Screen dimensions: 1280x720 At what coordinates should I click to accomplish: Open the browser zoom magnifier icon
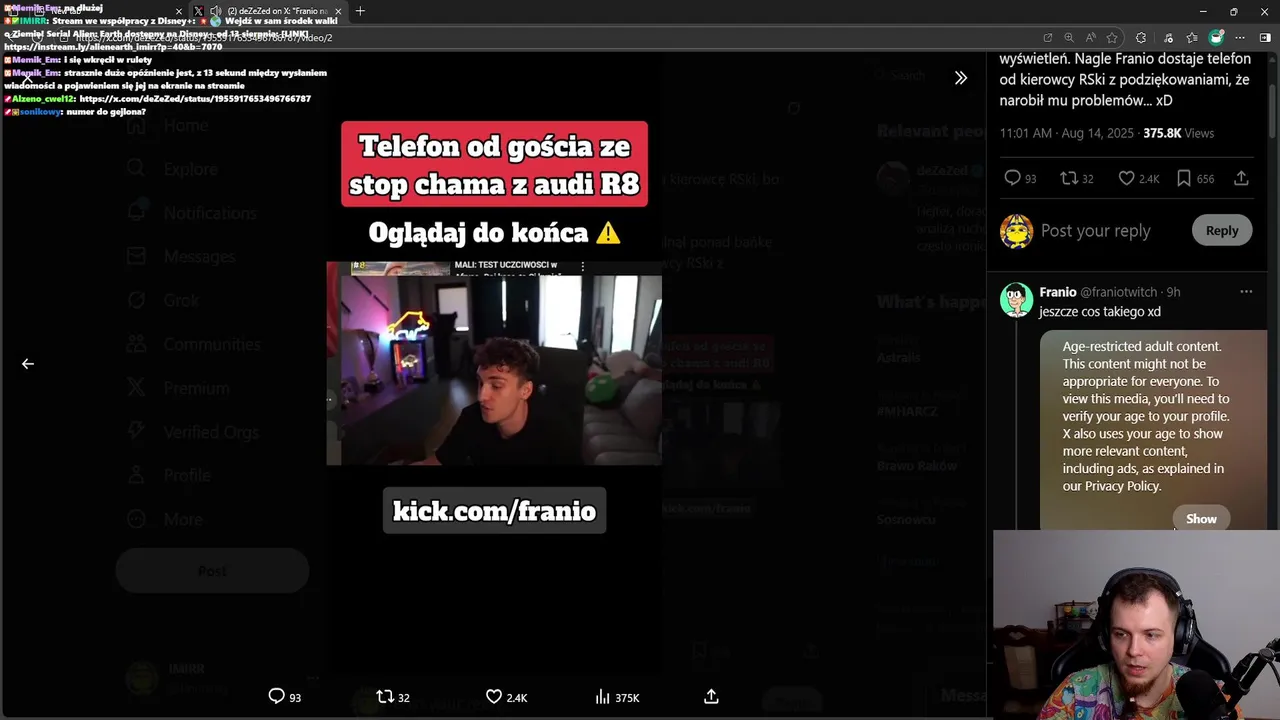[1069, 38]
